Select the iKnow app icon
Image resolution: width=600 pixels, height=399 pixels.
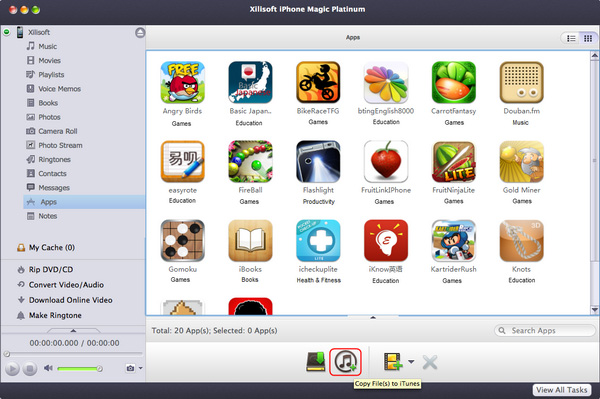tap(386, 241)
